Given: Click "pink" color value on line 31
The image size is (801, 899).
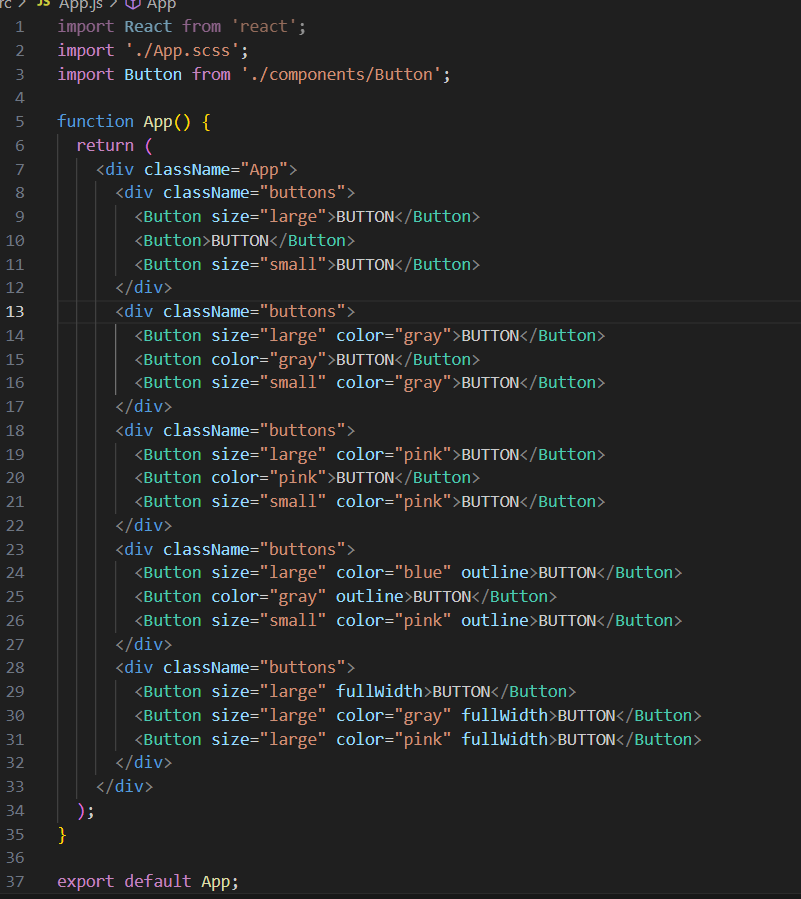Looking at the screenshot, I should pyautogui.click(x=423, y=740).
